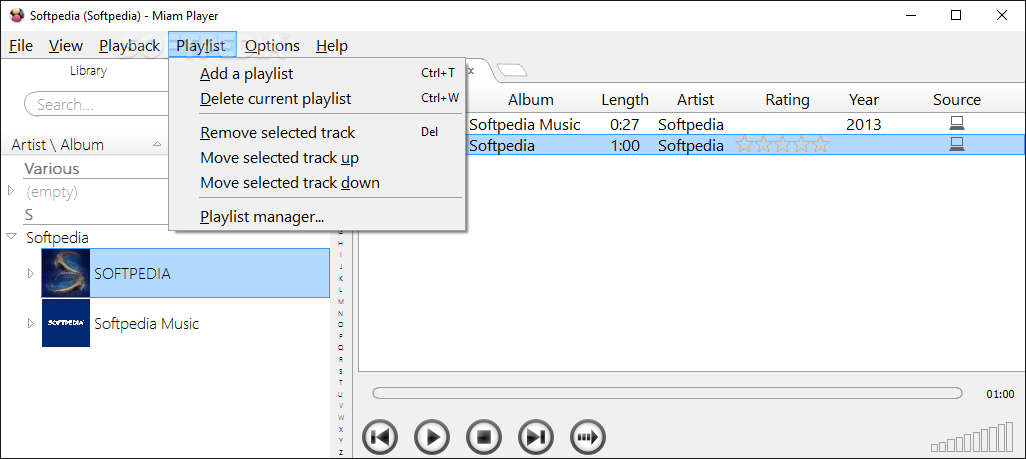
Task: Click the '1:00' length cell
Action: [625, 145]
